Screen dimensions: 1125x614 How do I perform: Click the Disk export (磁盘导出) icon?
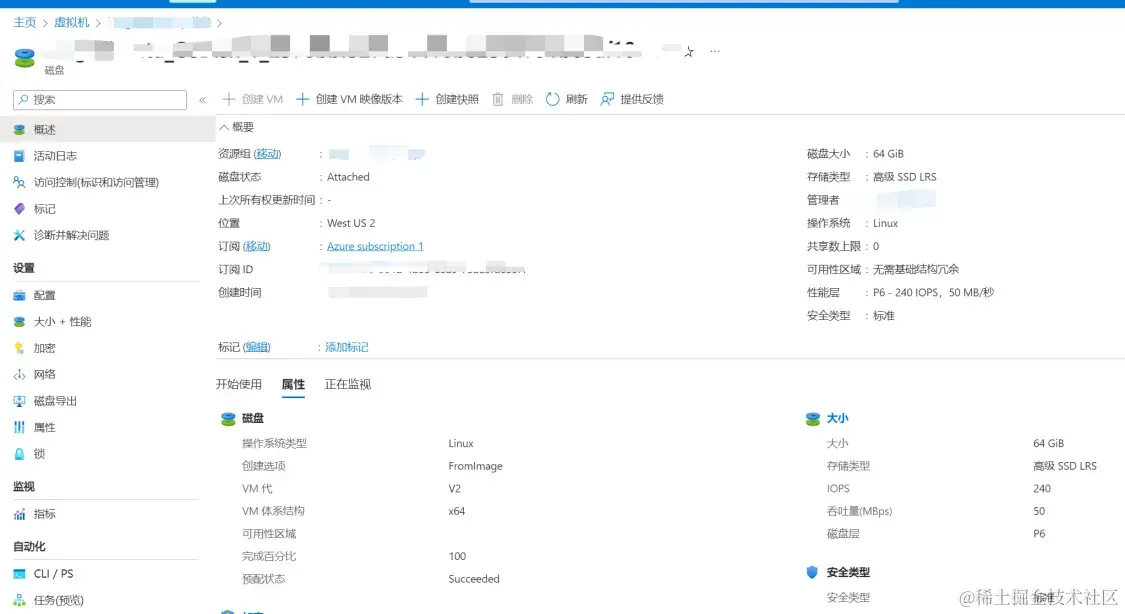(19, 401)
